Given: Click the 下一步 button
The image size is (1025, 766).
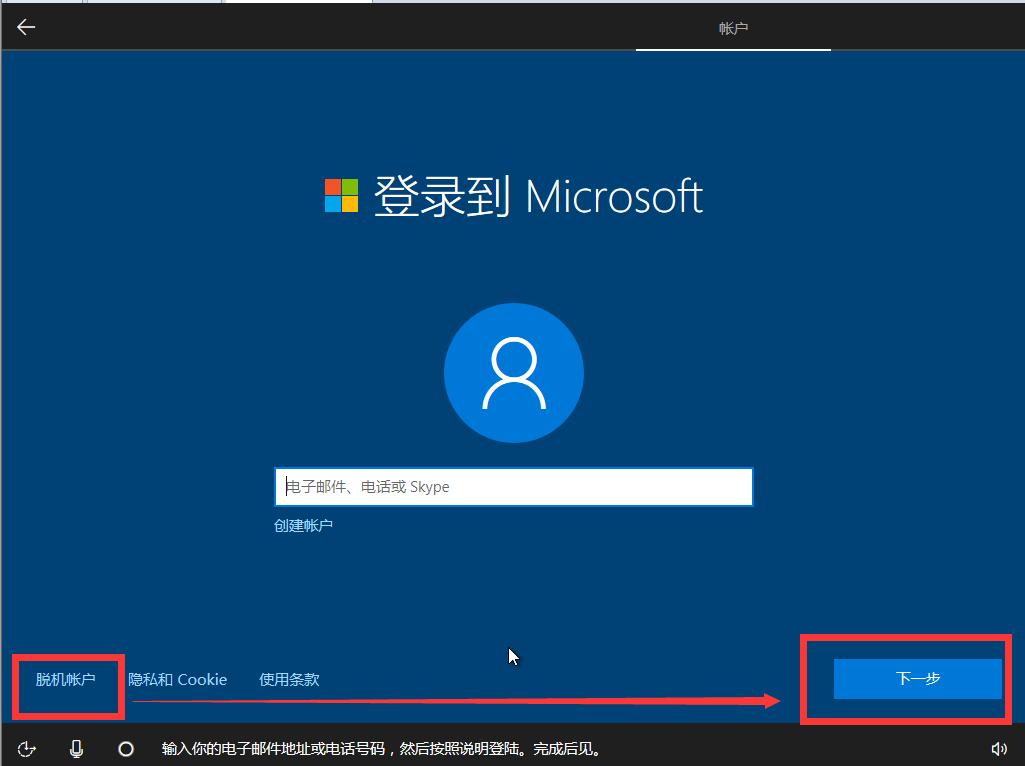Looking at the screenshot, I should [919, 679].
